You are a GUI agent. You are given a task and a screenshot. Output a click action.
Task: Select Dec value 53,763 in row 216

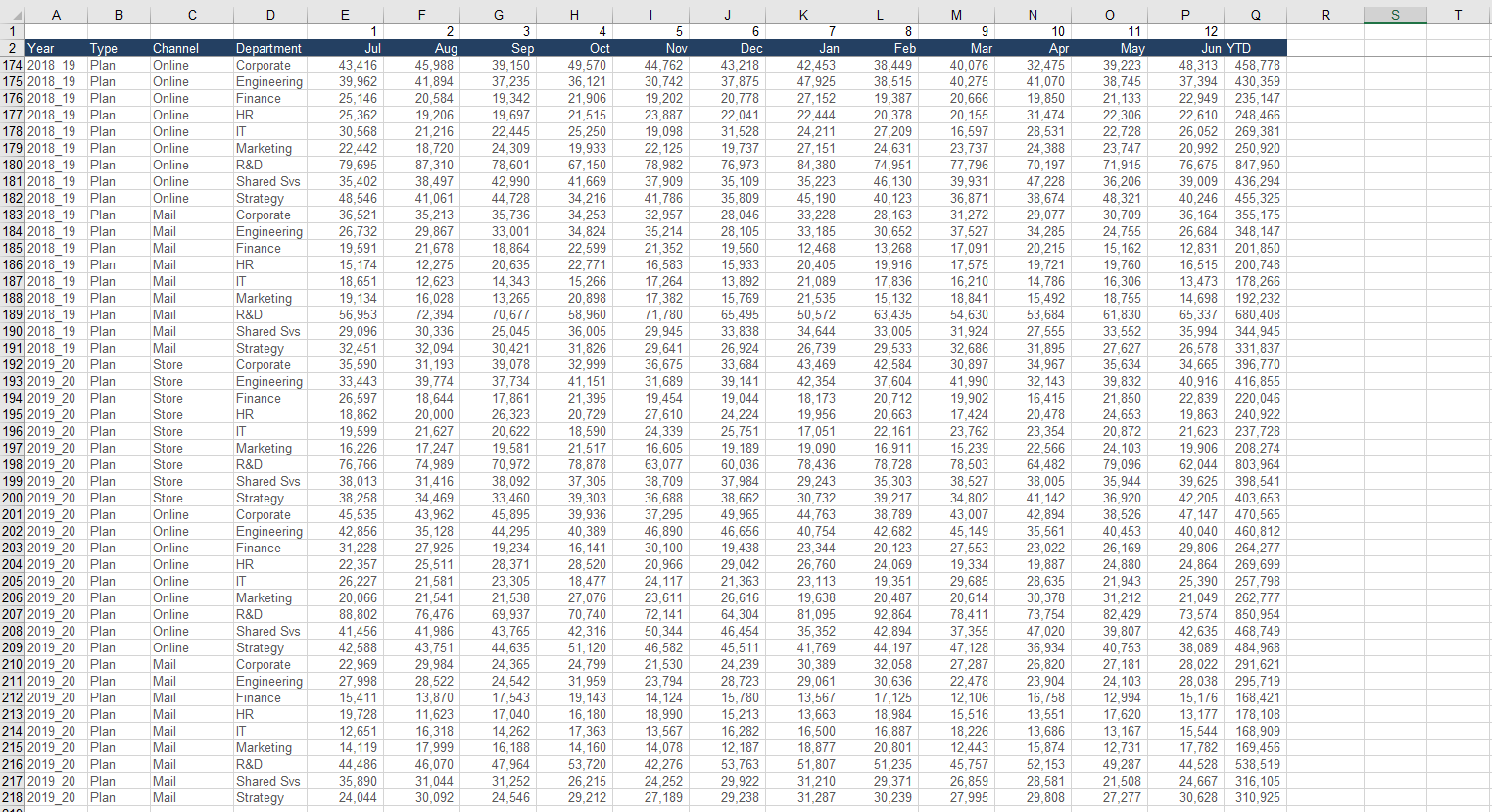pyautogui.click(x=727, y=764)
